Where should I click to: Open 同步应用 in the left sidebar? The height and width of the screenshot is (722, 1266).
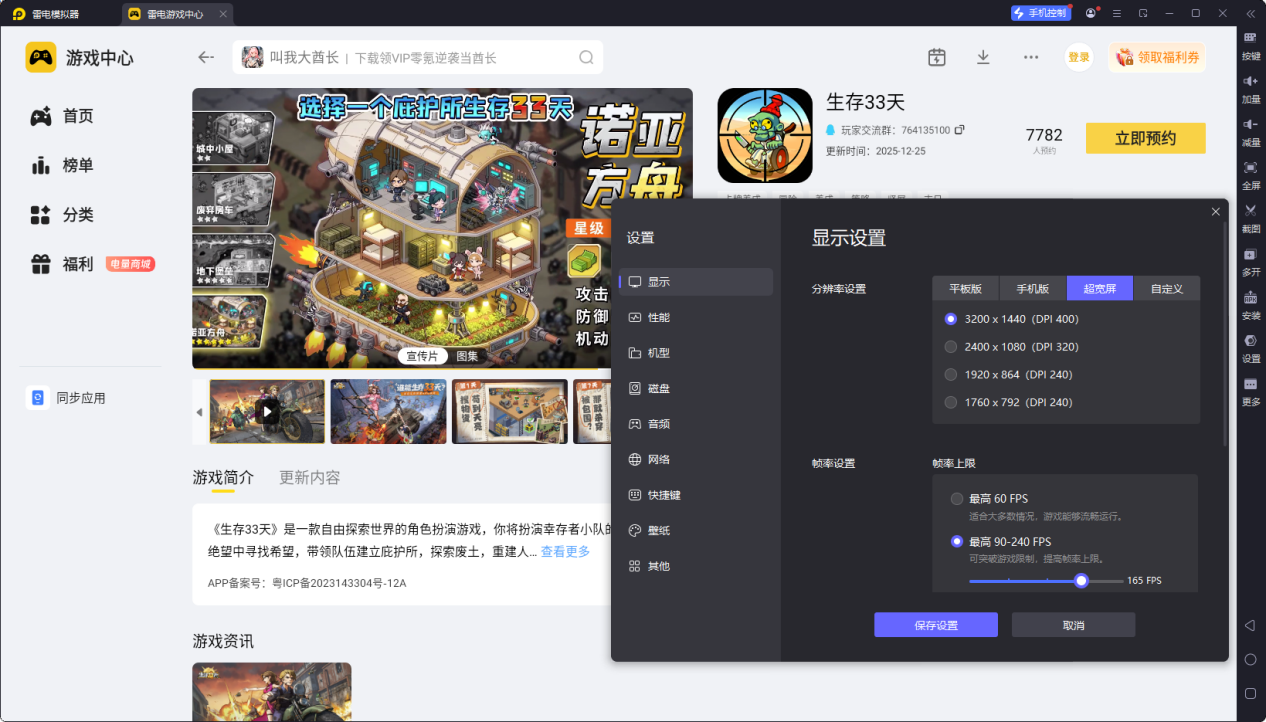pyautogui.click(x=67, y=398)
